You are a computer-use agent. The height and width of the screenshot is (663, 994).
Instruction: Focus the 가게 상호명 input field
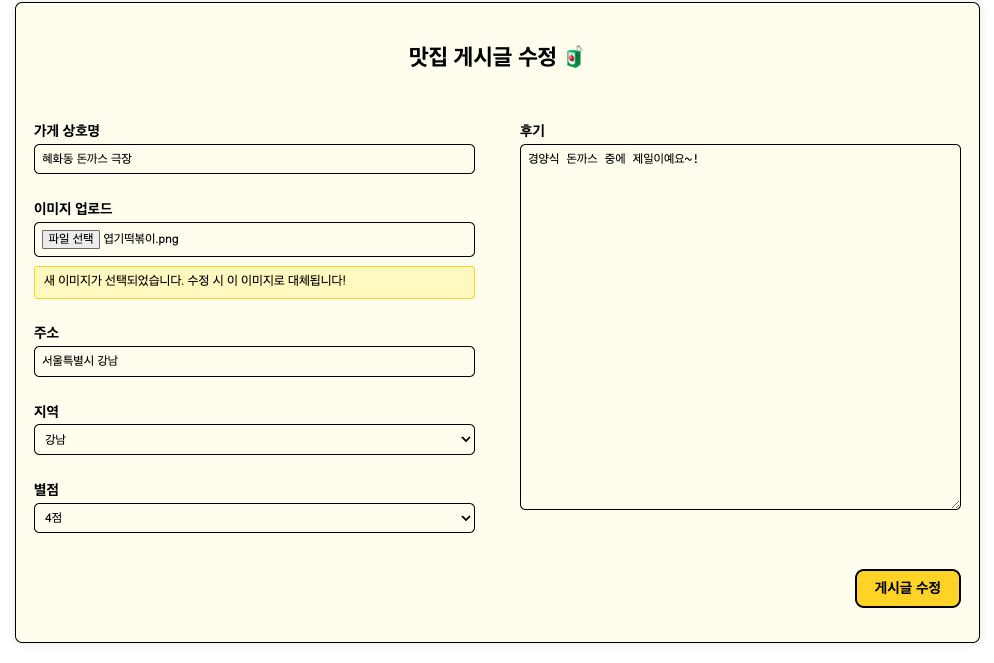(254, 159)
